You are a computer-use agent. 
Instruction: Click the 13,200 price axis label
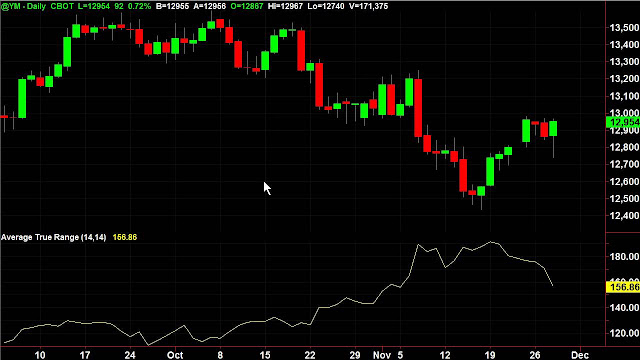tap(624, 79)
